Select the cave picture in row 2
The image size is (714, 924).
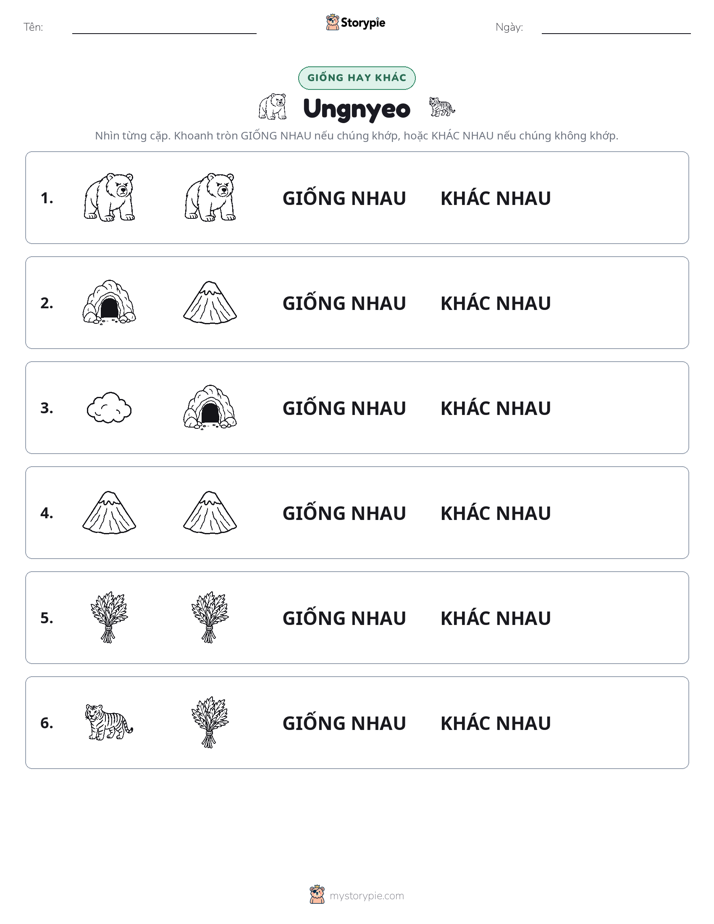pos(109,302)
